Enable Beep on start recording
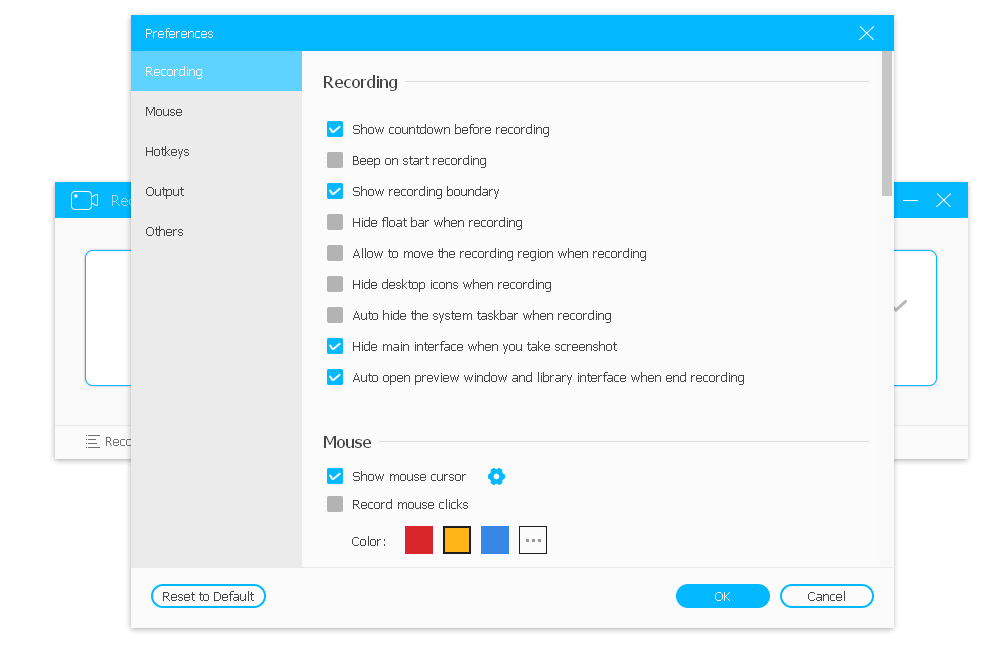1006x650 pixels. (335, 160)
